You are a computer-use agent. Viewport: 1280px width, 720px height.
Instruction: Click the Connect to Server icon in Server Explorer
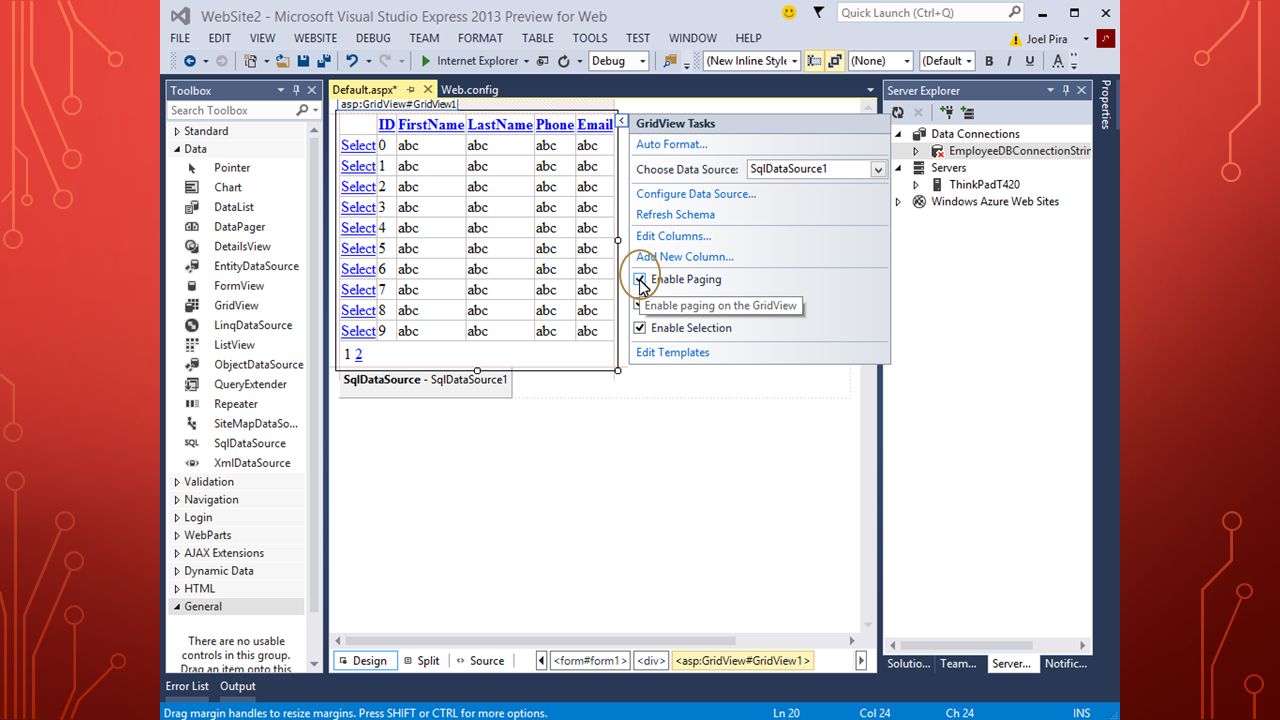click(967, 112)
